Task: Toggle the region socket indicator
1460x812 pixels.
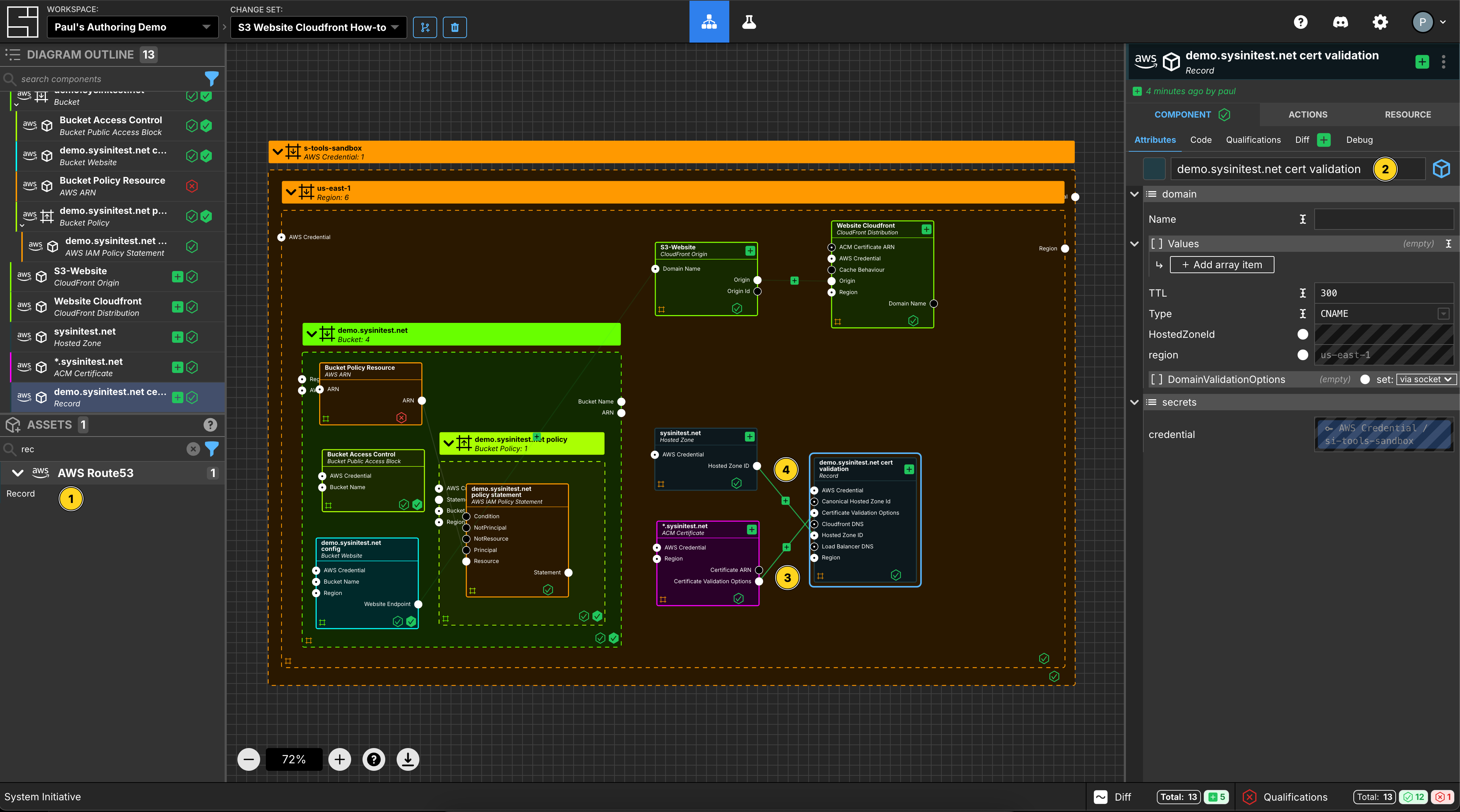Action: [x=1303, y=355]
